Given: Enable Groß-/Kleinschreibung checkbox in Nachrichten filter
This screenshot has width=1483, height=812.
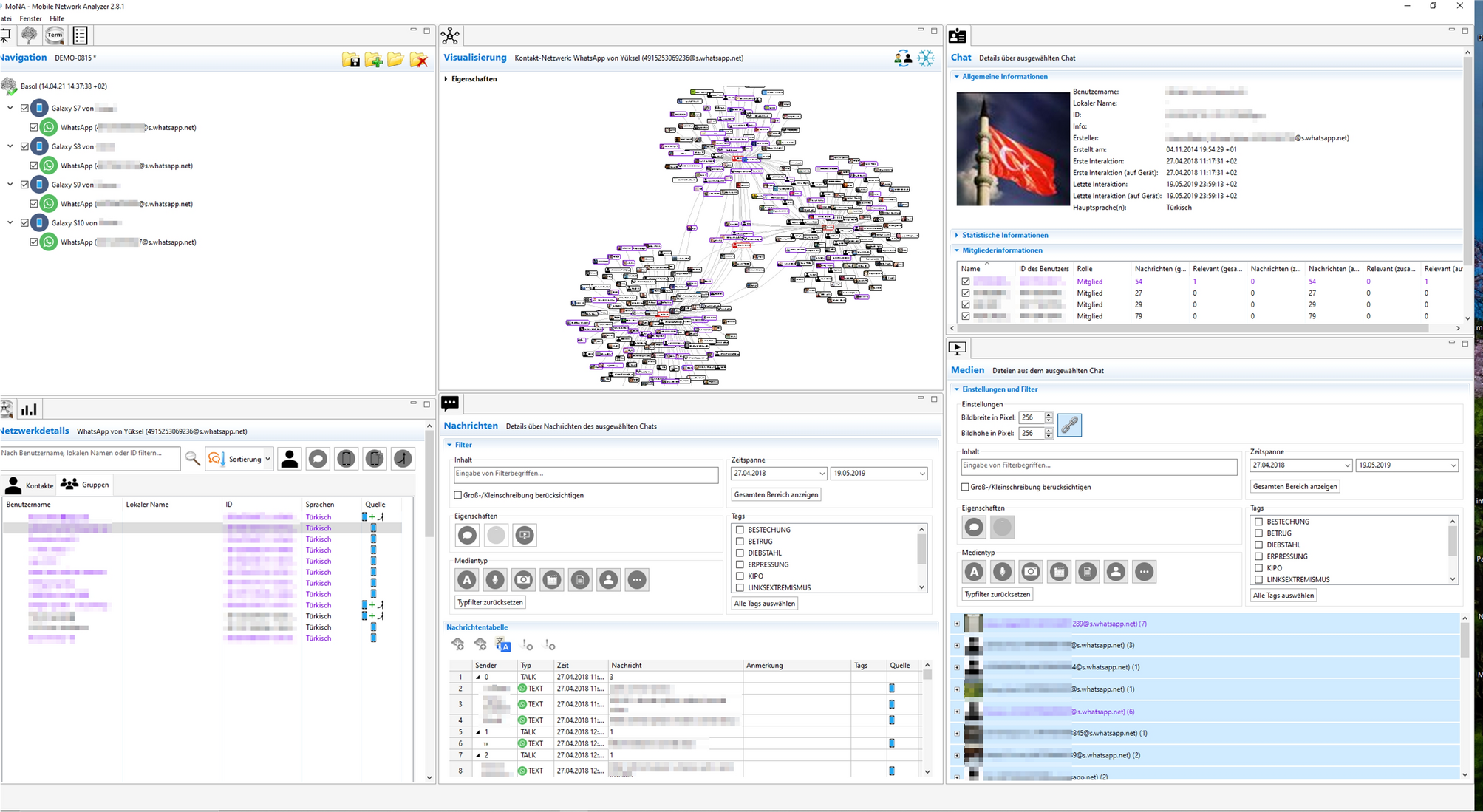Looking at the screenshot, I should (457, 495).
